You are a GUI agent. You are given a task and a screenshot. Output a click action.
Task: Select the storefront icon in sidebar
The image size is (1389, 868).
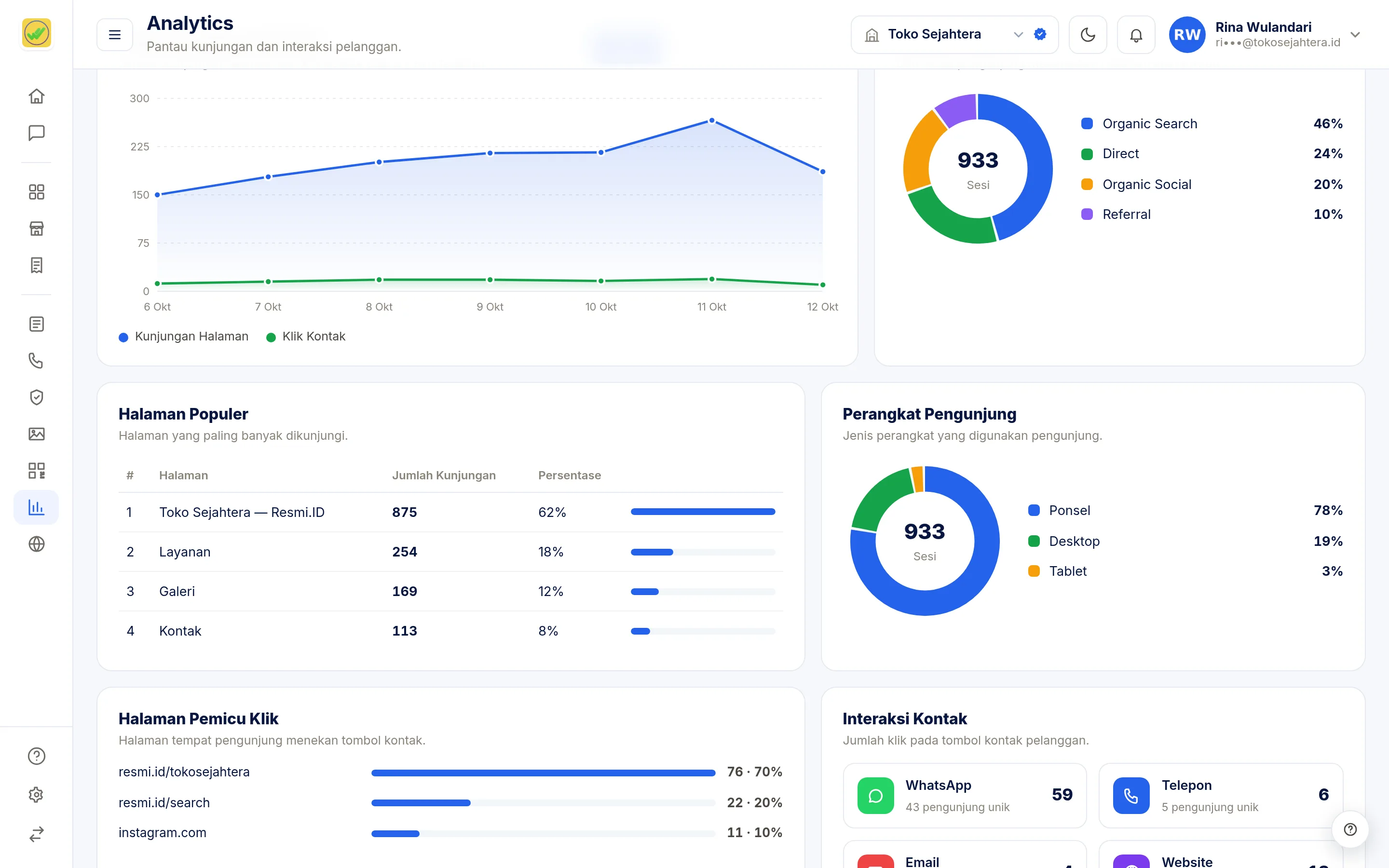(36, 229)
